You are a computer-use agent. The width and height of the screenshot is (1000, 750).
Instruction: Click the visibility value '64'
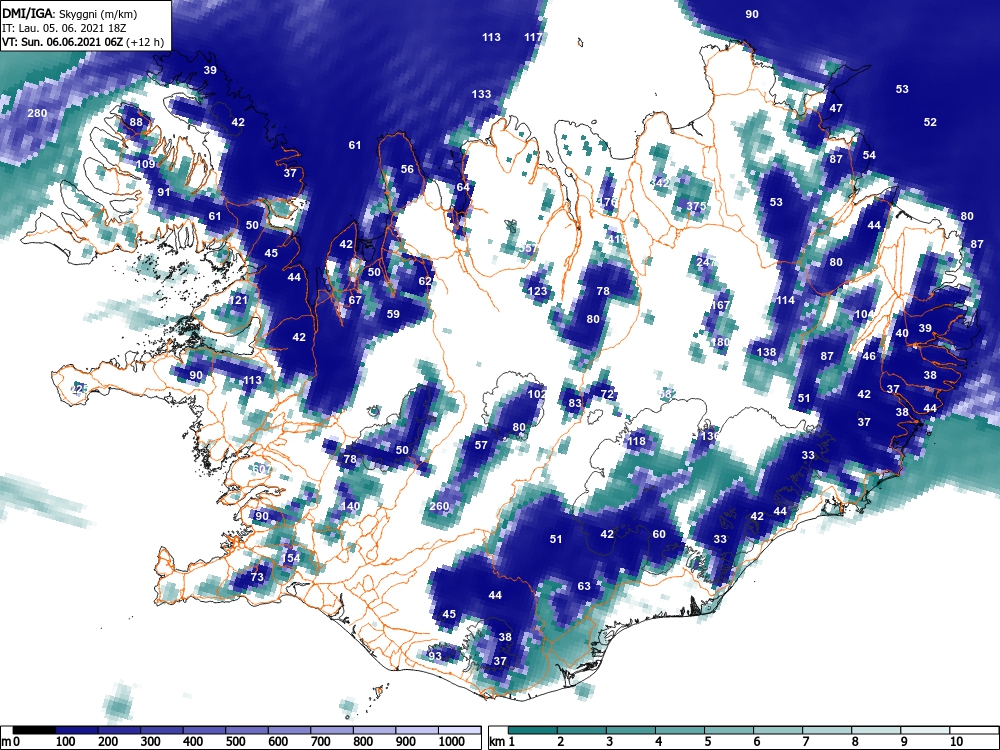coord(463,188)
